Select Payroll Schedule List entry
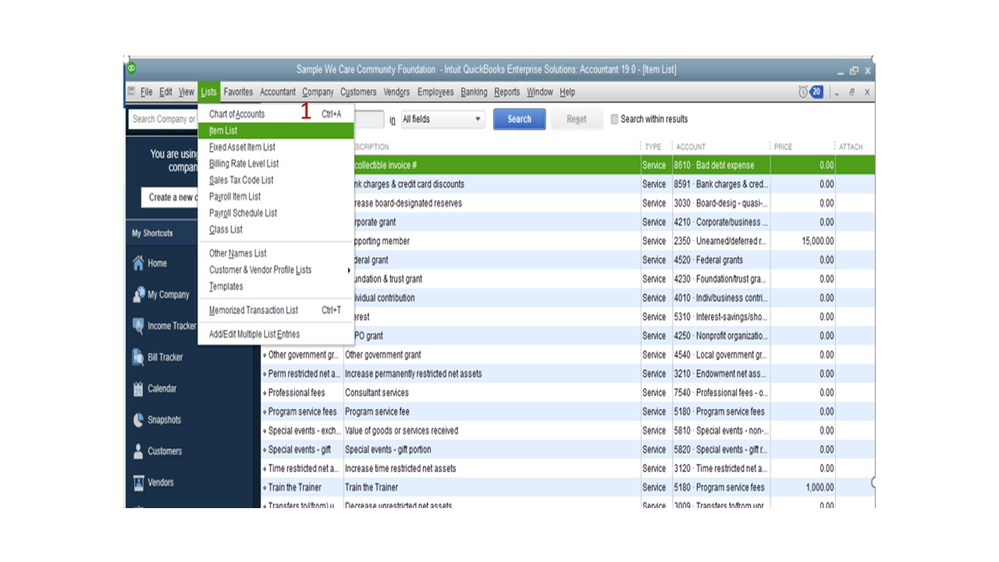 [x=276, y=213]
